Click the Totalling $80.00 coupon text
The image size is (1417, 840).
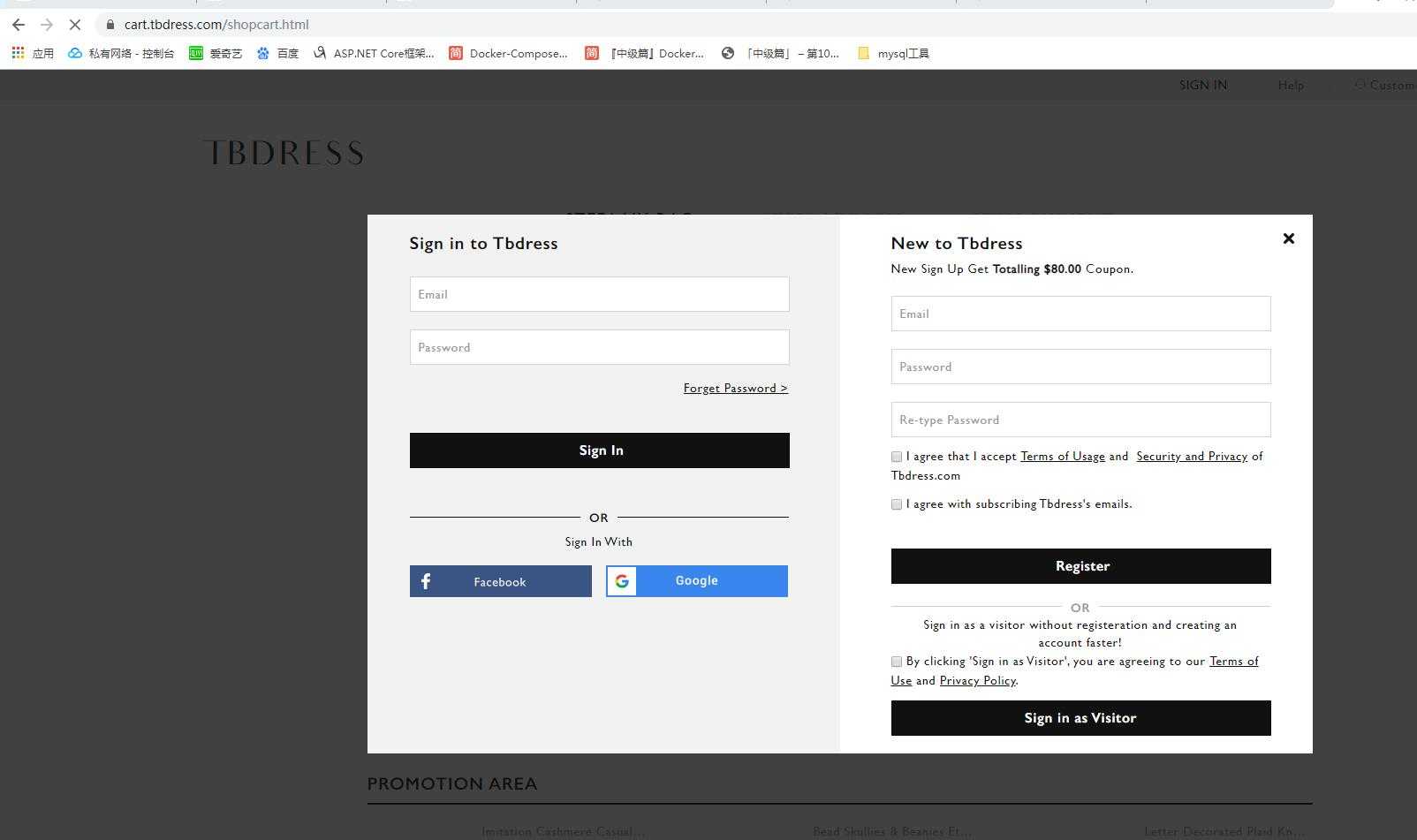click(x=1036, y=269)
